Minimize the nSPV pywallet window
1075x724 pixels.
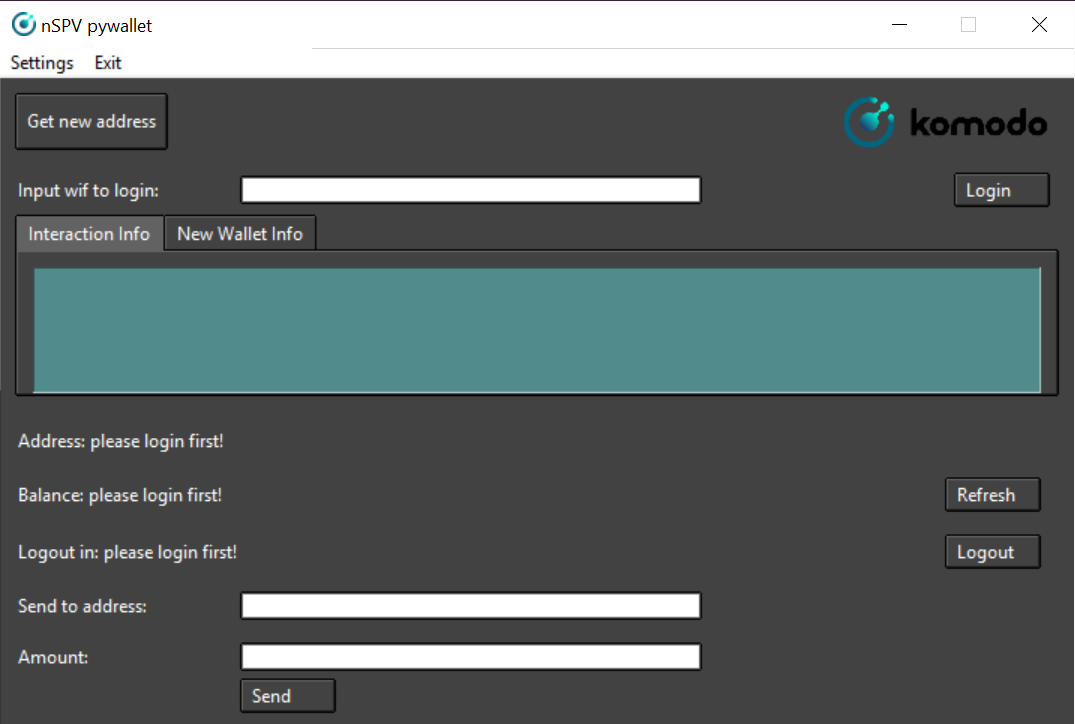pos(899,25)
